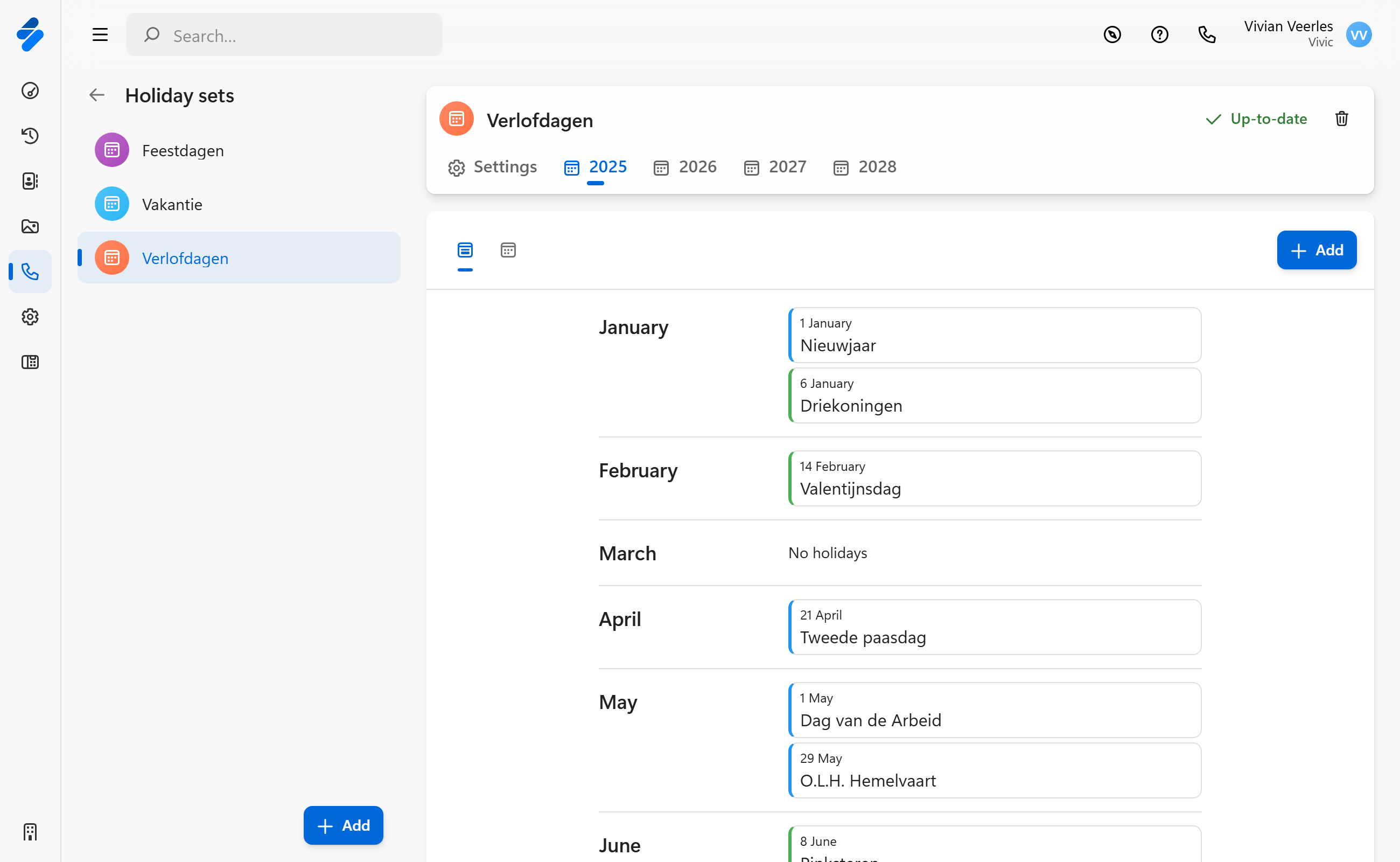
Task: Go back using the Holiday sets arrow
Action: pos(97,95)
